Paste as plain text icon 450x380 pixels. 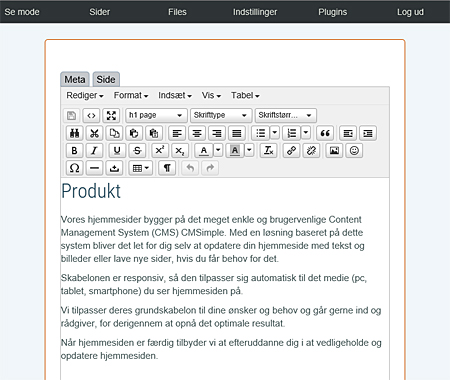click(154, 133)
